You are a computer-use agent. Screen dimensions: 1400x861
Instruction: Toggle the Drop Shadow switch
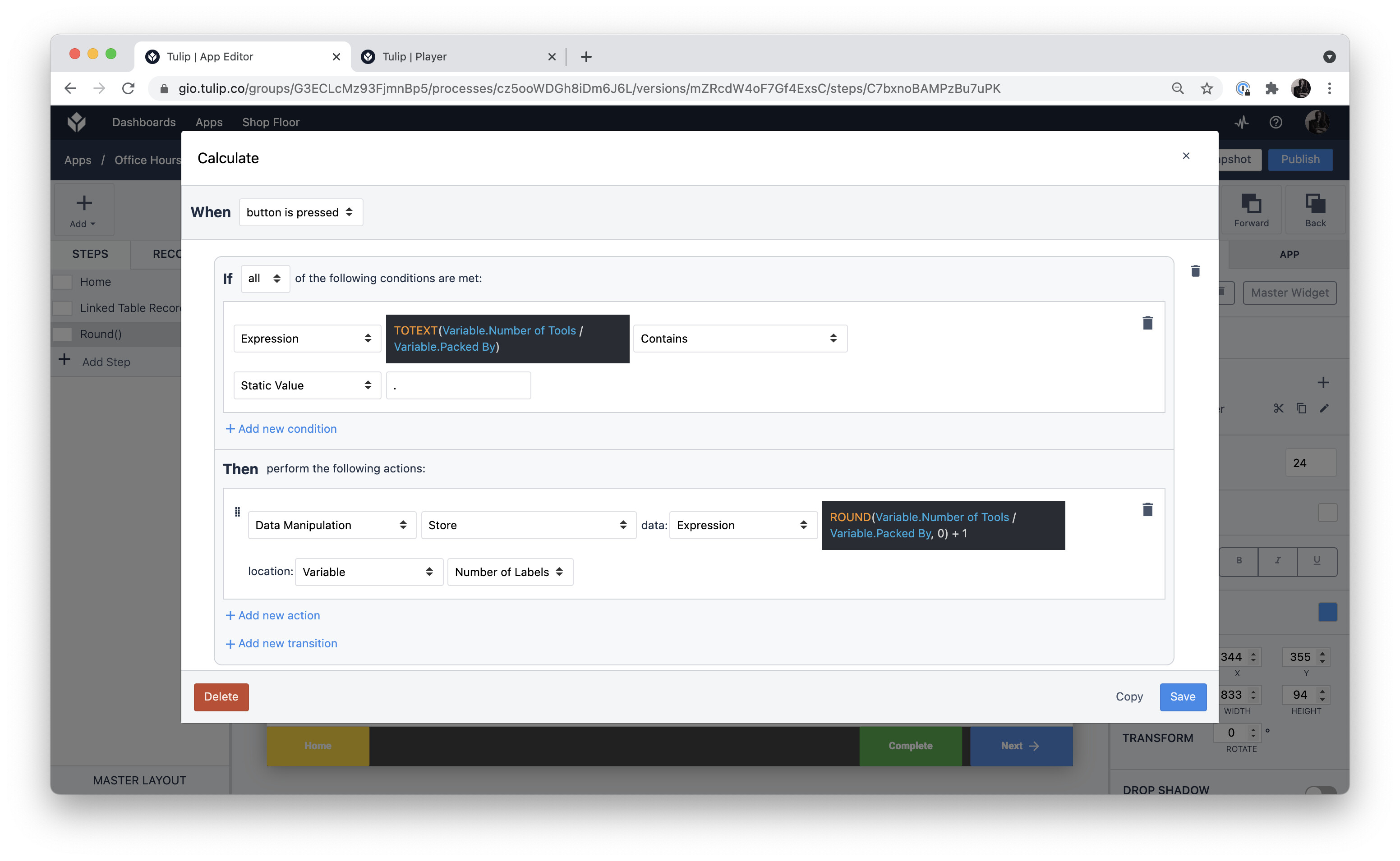[1320, 790]
